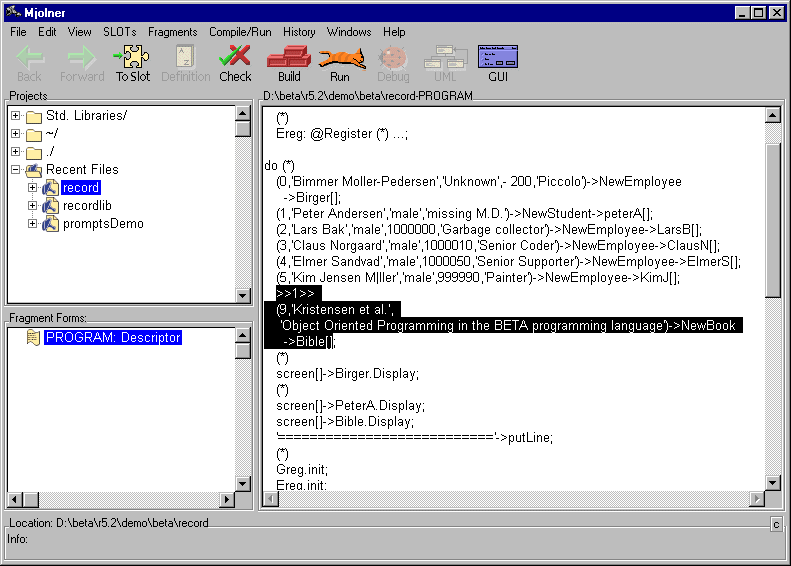
Task: Open the GUI editor icon
Action: [x=498, y=62]
